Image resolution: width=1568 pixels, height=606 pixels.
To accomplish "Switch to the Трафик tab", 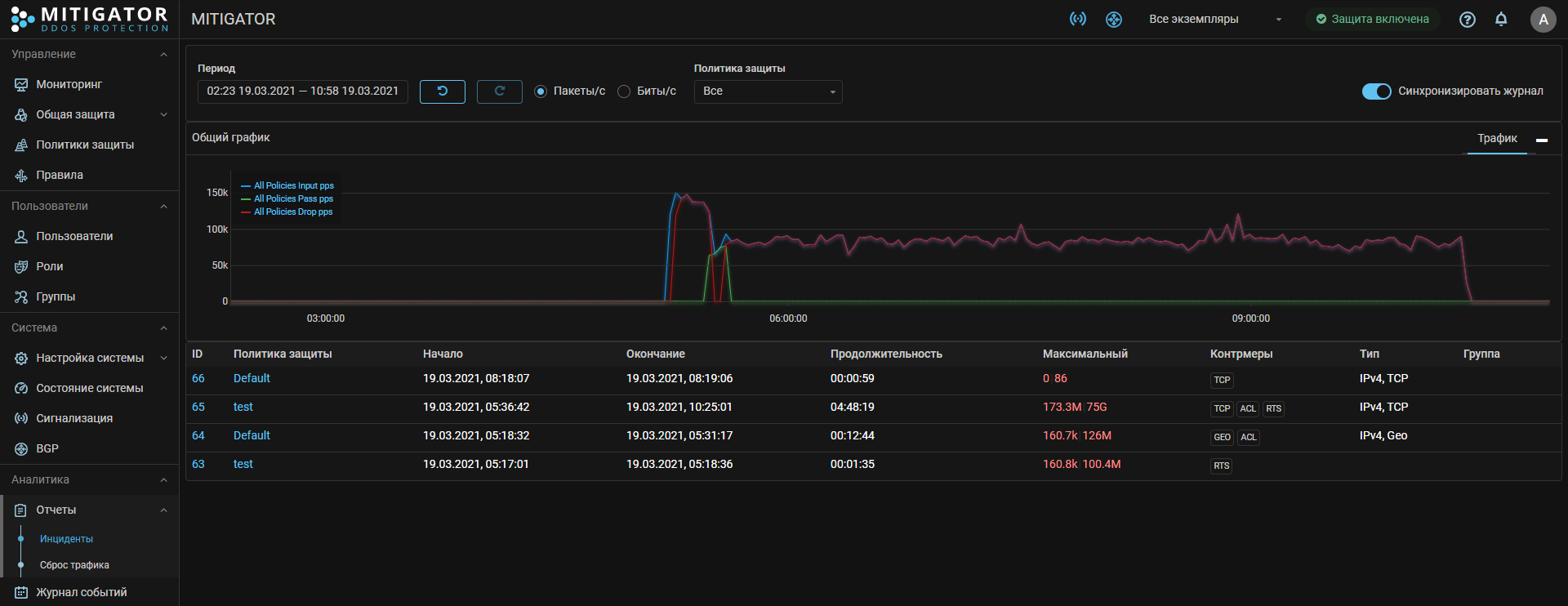I will [1496, 139].
